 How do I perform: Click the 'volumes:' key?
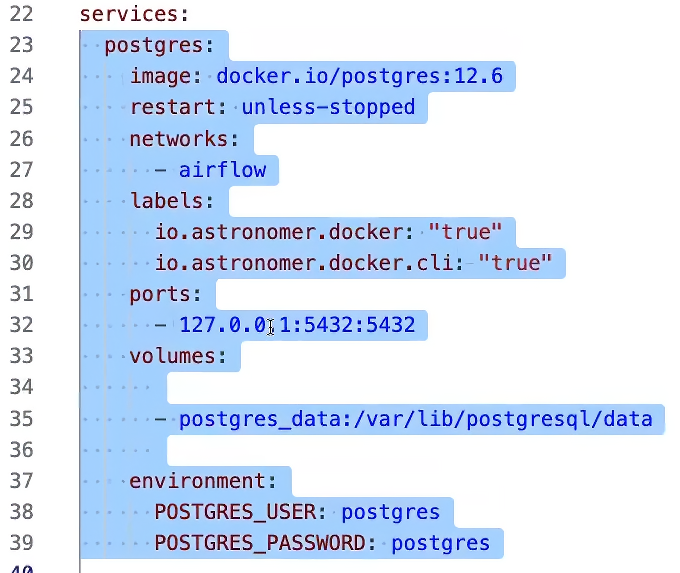click(x=178, y=356)
